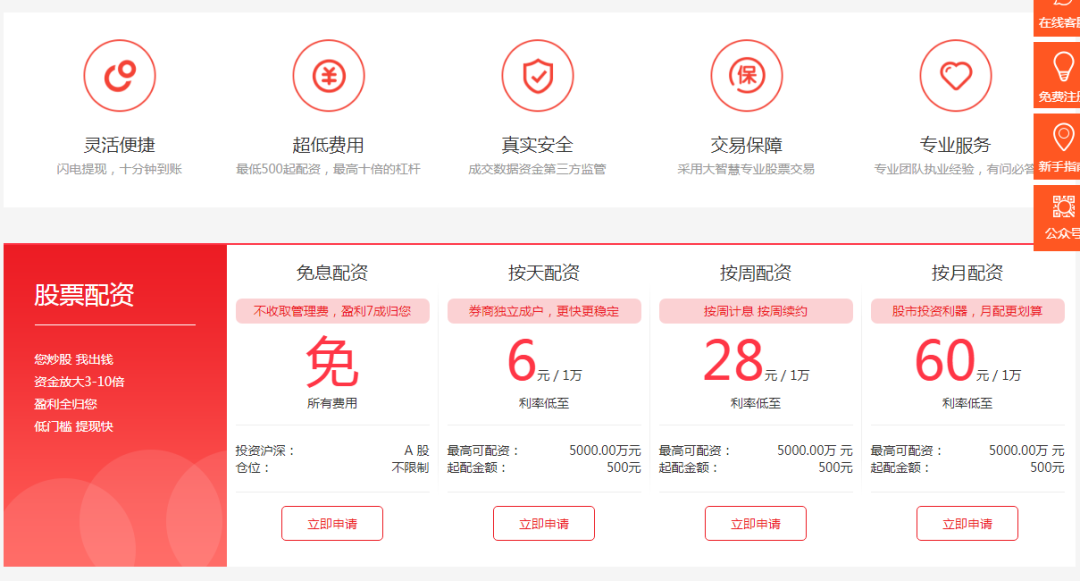Select the 按月配资 plan heading

(x=967, y=273)
